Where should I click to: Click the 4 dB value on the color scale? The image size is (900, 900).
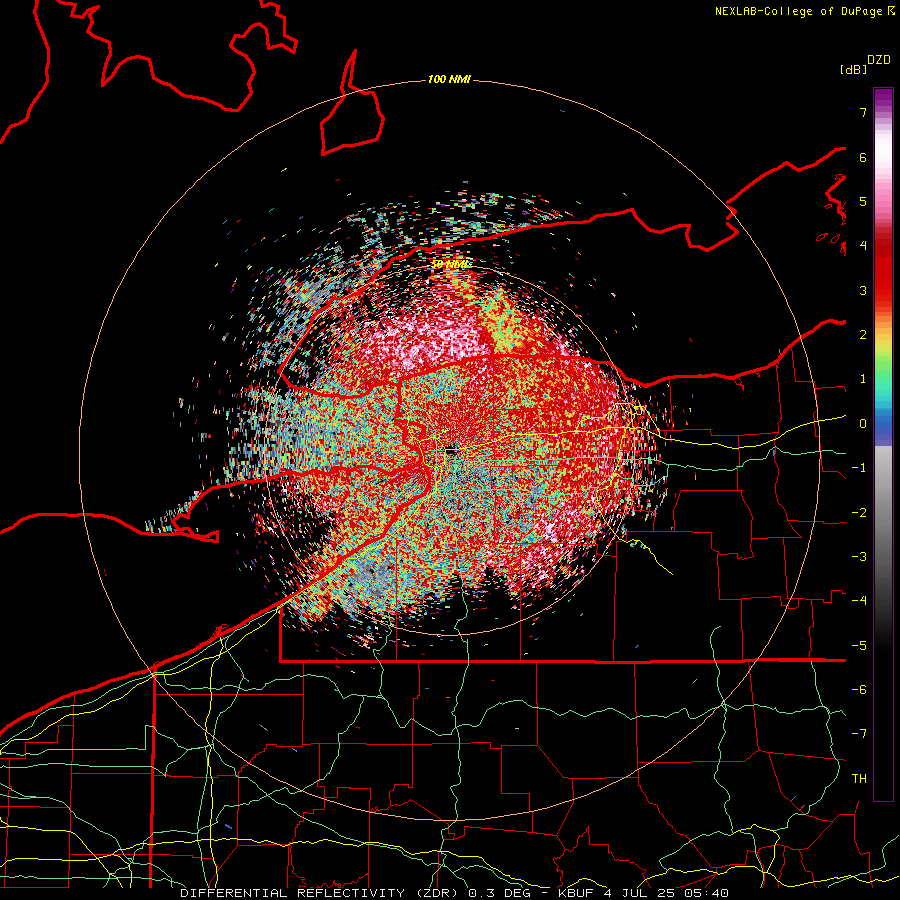(x=863, y=246)
